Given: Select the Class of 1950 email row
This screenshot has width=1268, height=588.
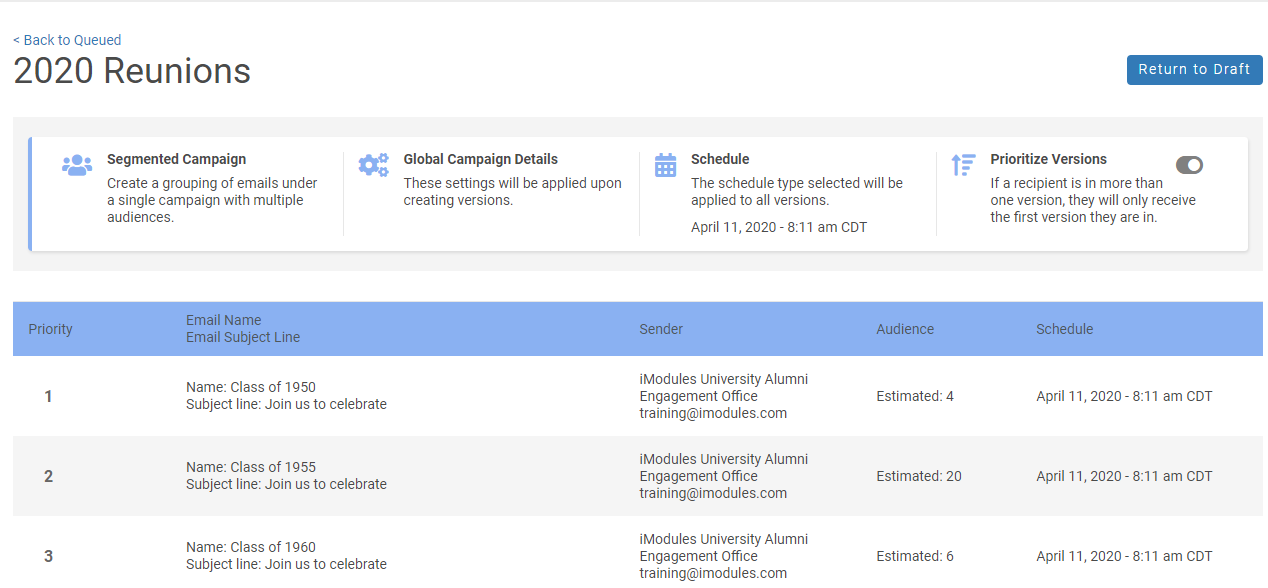Looking at the screenshot, I should pyautogui.click(x=250, y=387).
